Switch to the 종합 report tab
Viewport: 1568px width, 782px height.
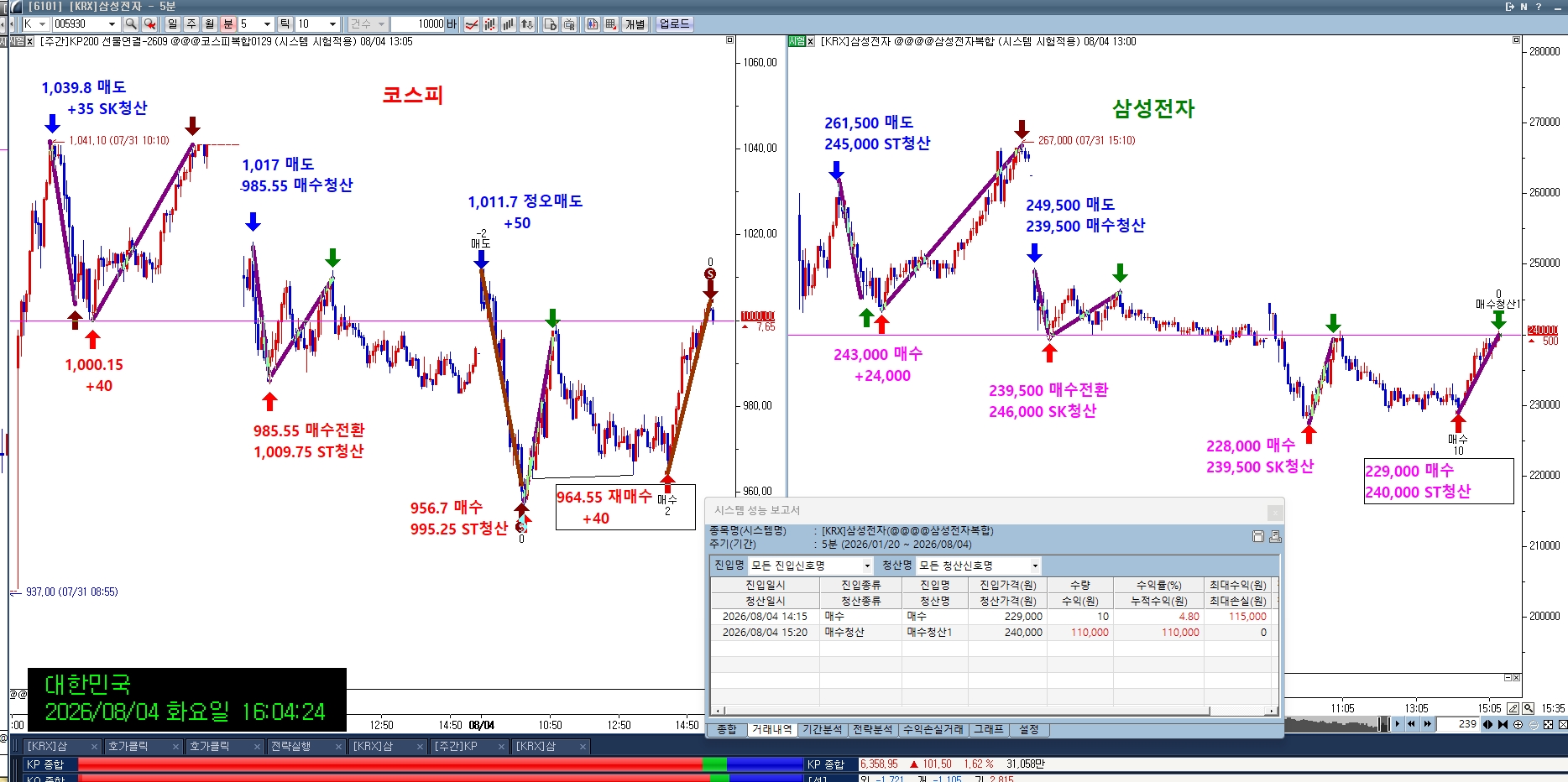tap(727, 730)
